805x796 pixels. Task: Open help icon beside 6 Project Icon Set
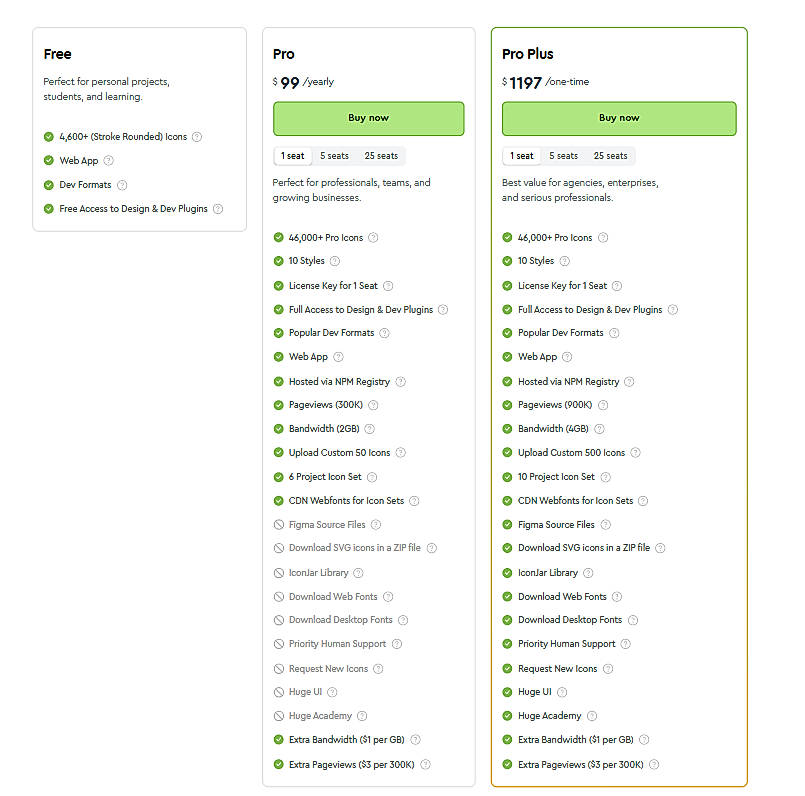click(372, 477)
